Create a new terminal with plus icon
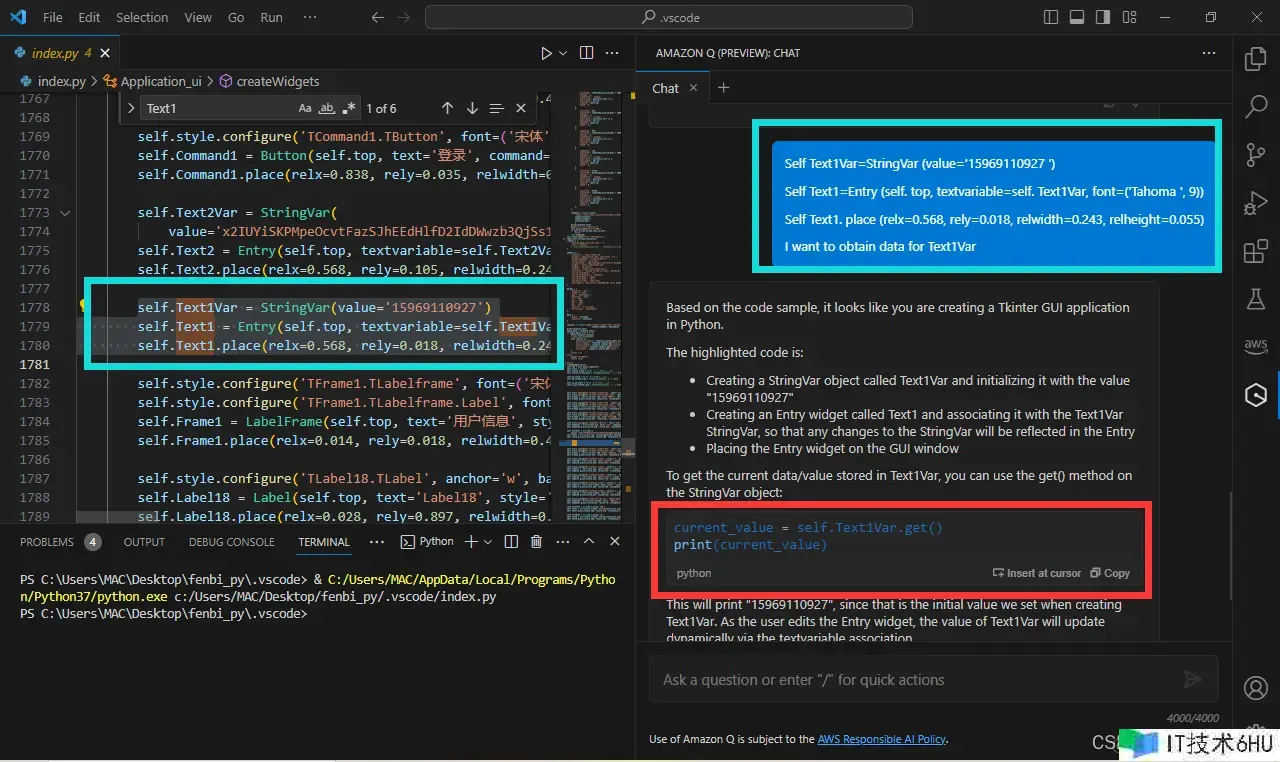Screen dimensions: 1280x762 [471, 542]
